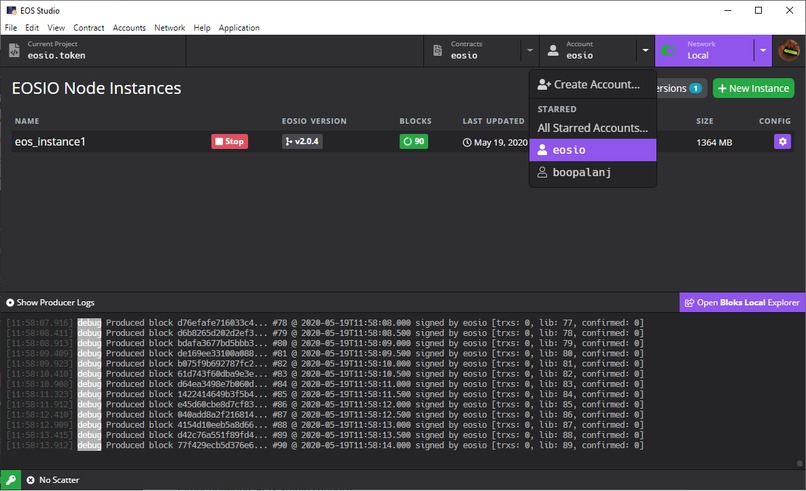Click the SIZE column header
The image size is (806, 491).
(705, 121)
